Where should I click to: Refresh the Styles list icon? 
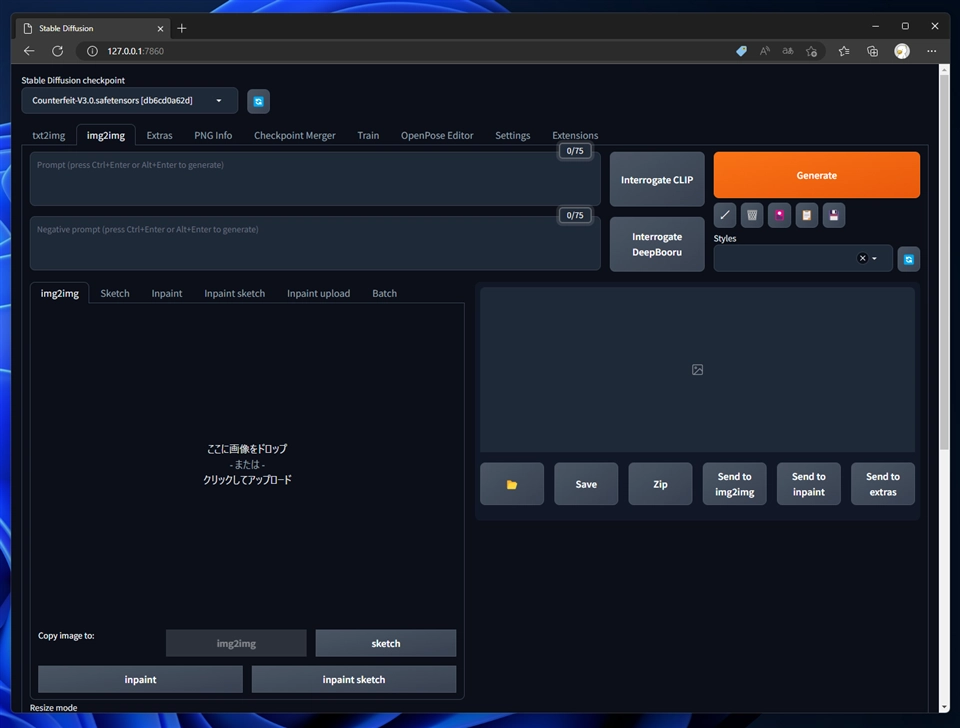tap(909, 259)
